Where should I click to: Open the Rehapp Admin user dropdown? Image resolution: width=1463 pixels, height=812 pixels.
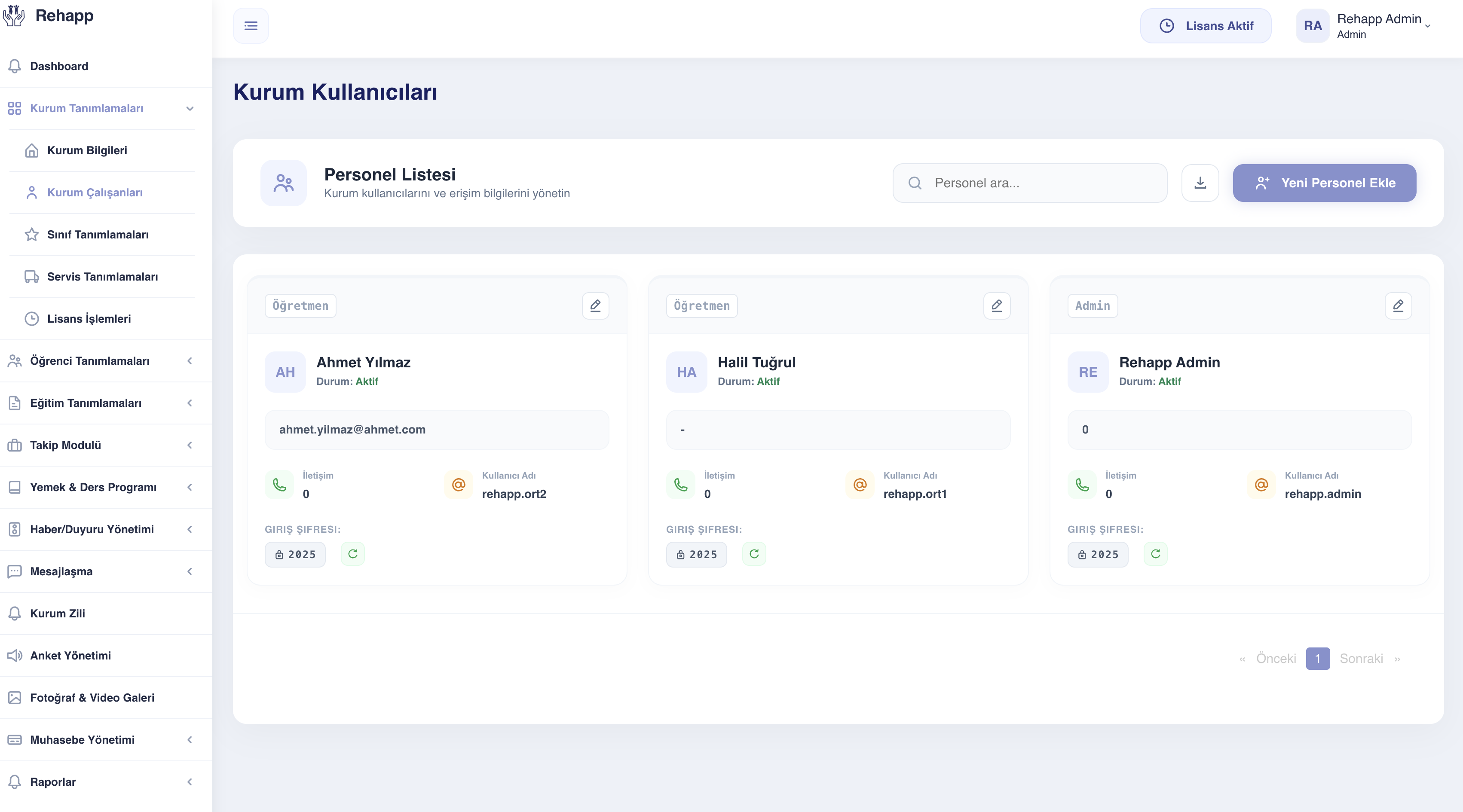(1364, 25)
